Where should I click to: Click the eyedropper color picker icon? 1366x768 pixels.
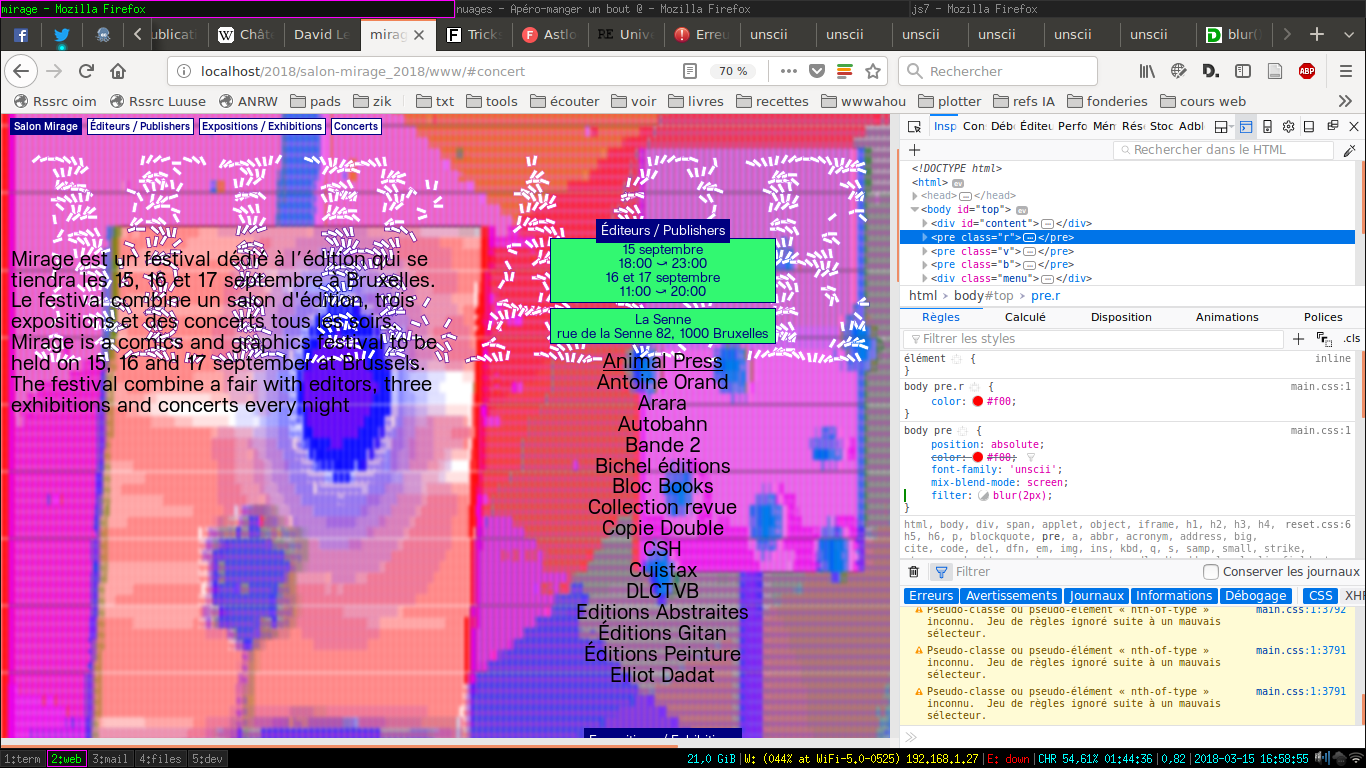[1349, 150]
